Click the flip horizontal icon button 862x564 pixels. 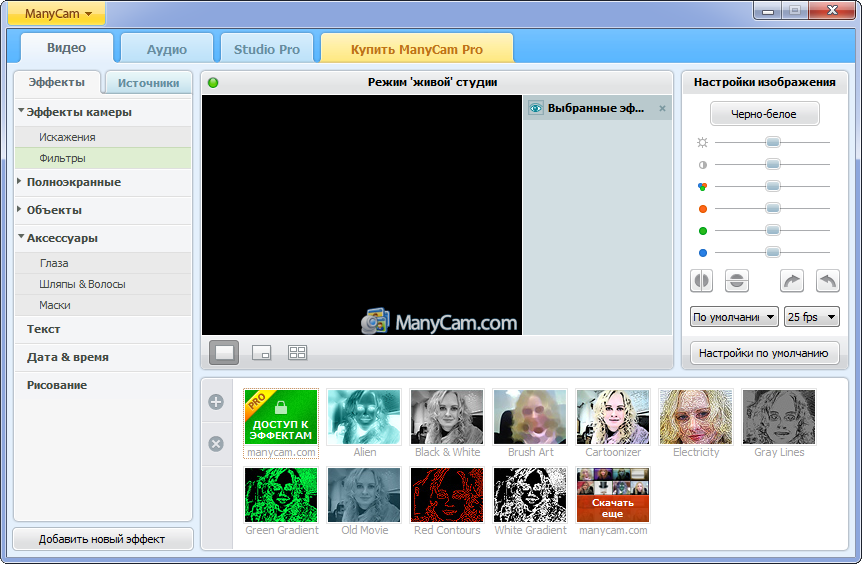tap(702, 281)
